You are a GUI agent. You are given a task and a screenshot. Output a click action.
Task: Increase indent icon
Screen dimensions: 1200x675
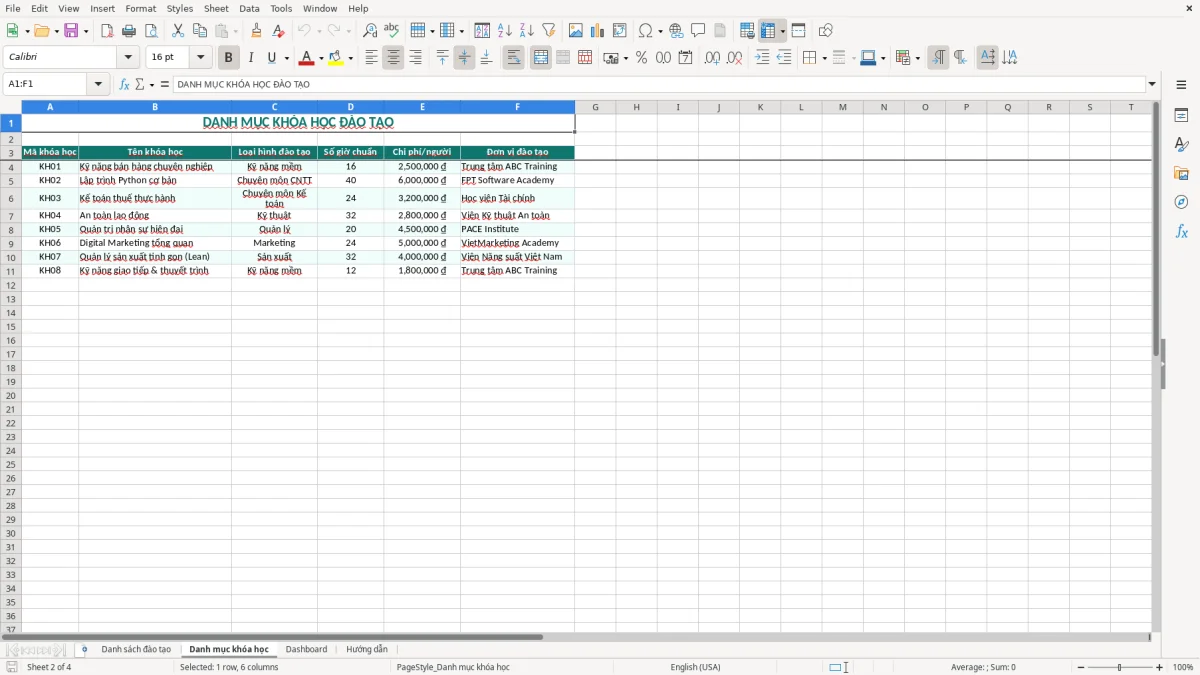762,58
